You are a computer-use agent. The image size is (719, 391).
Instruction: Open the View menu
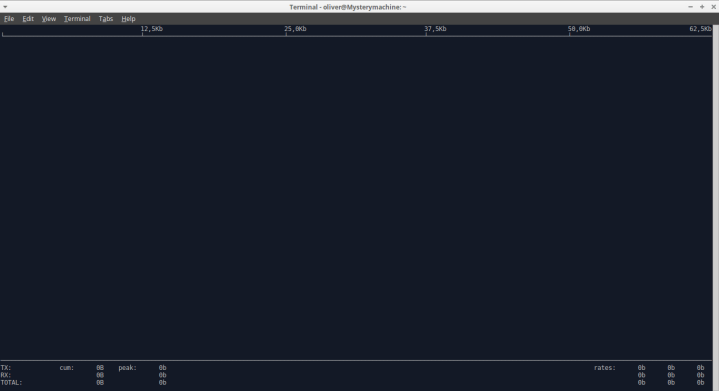(49, 19)
